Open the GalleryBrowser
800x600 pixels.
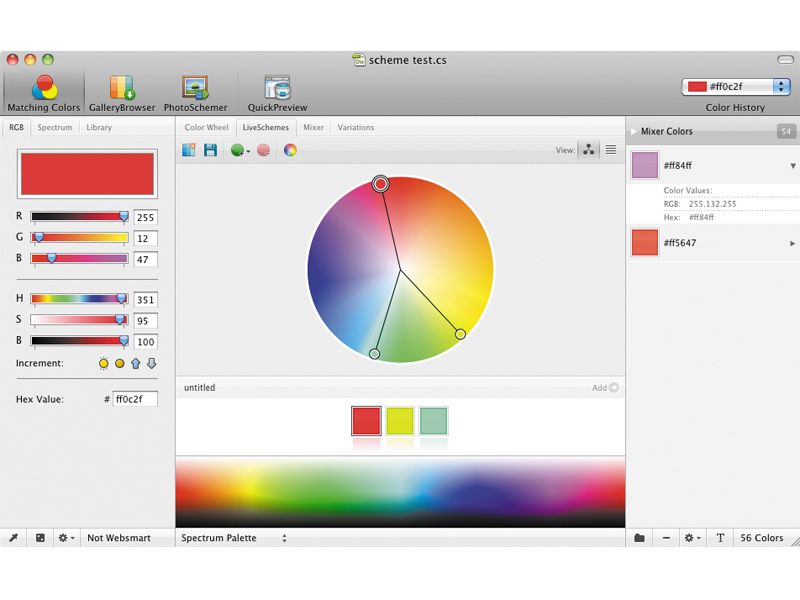click(x=120, y=88)
